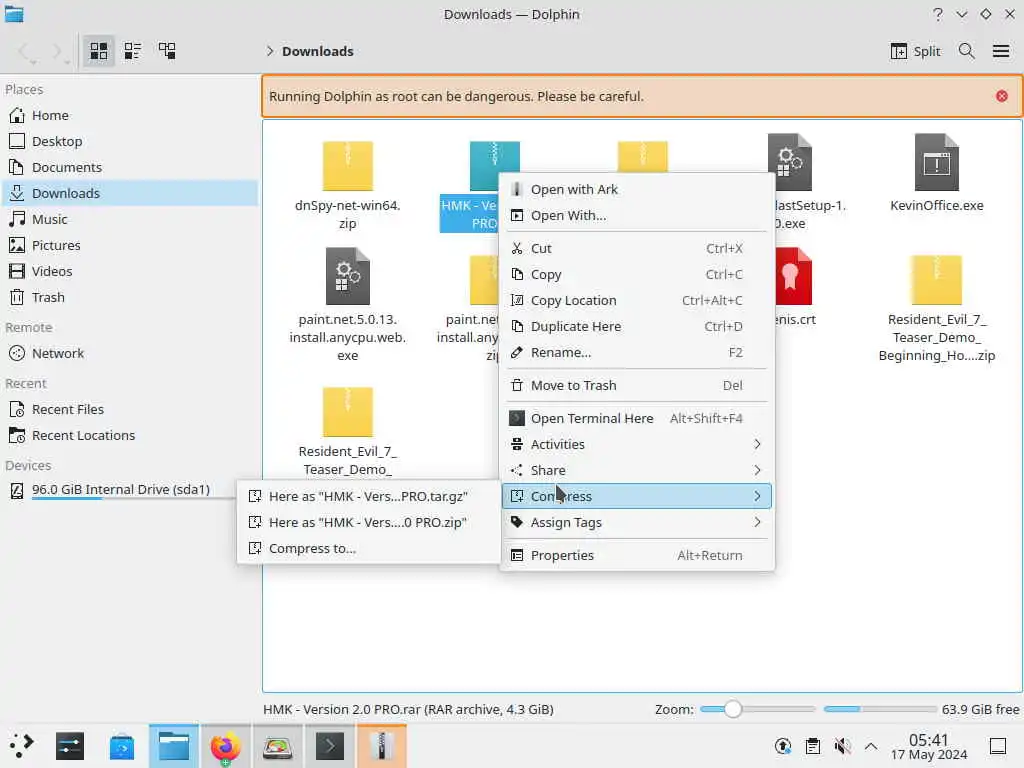Open Konsole terminal from taskbar
Screen dimensions: 1024x768
point(330,746)
